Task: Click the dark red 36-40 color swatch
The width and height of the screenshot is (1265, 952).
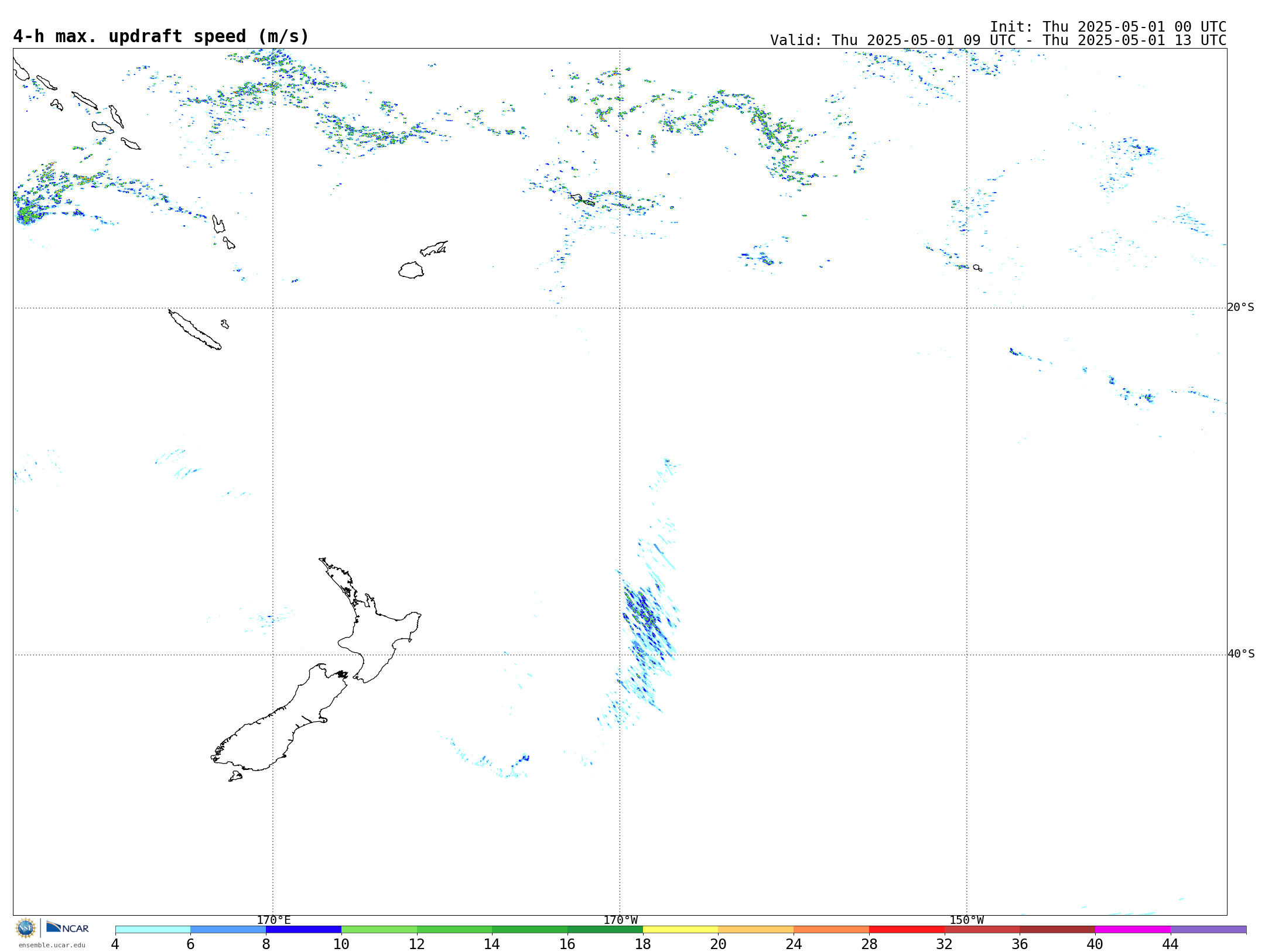Action: 1058,930
